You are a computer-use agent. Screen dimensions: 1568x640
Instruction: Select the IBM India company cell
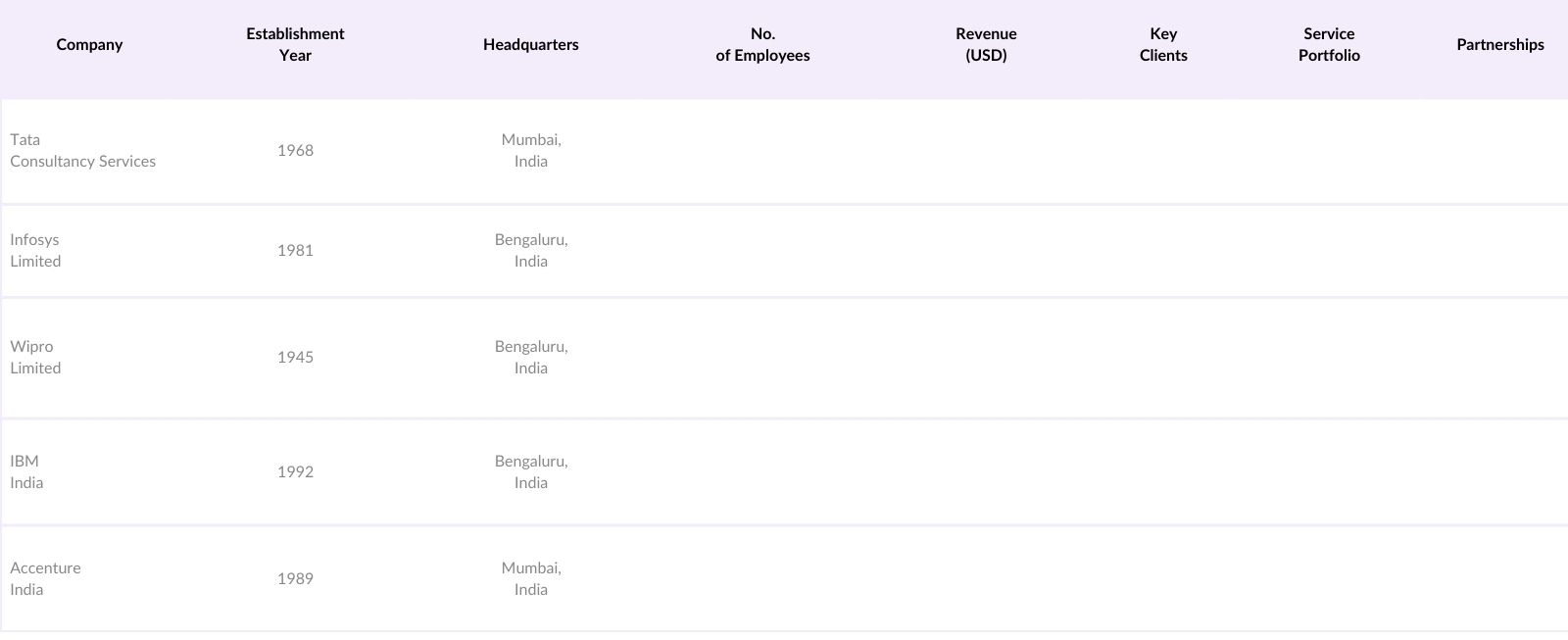[x=26, y=472]
